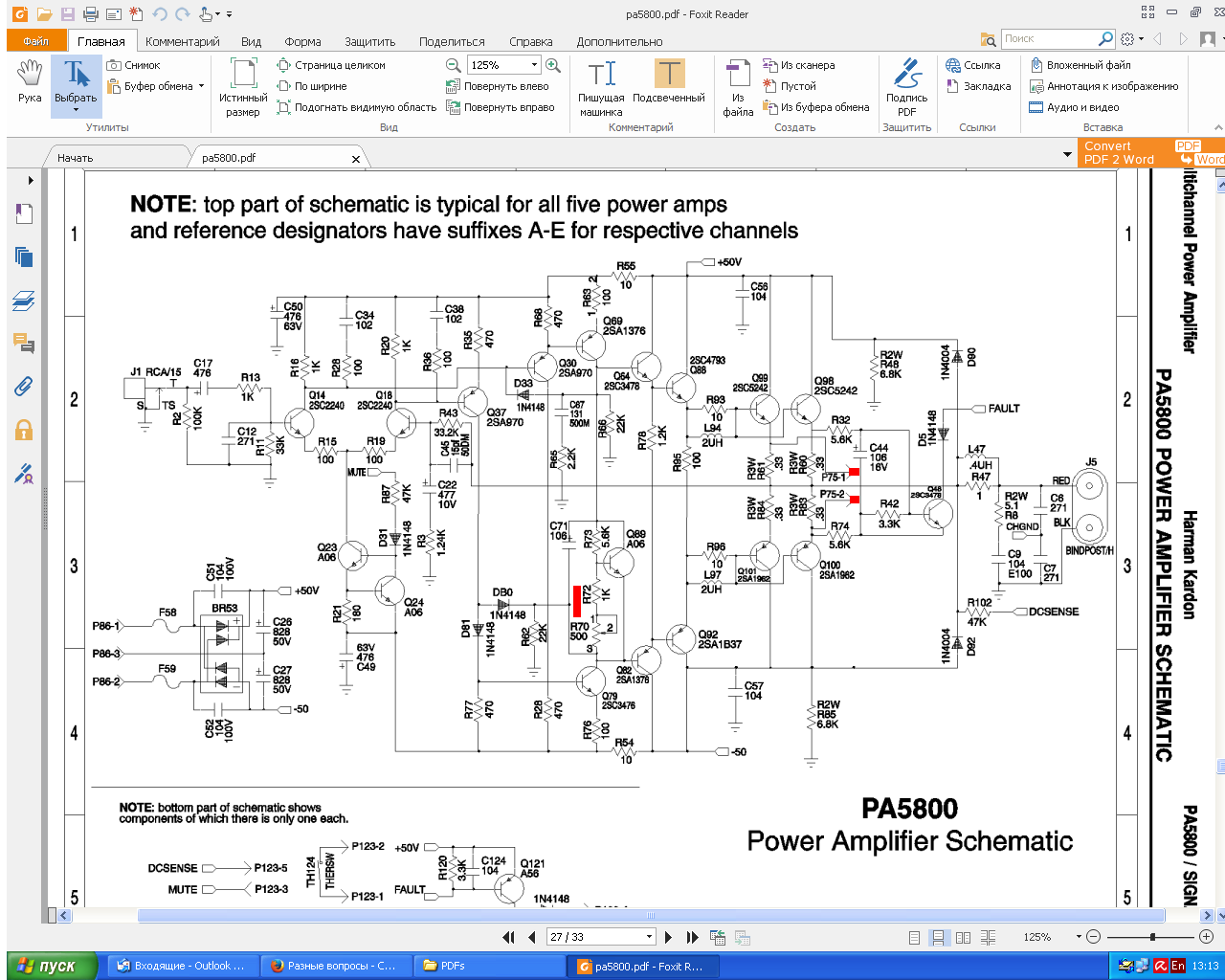Open digital signatures panel in sidebar
Viewport: 1225px width, 980px height.
click(x=25, y=473)
